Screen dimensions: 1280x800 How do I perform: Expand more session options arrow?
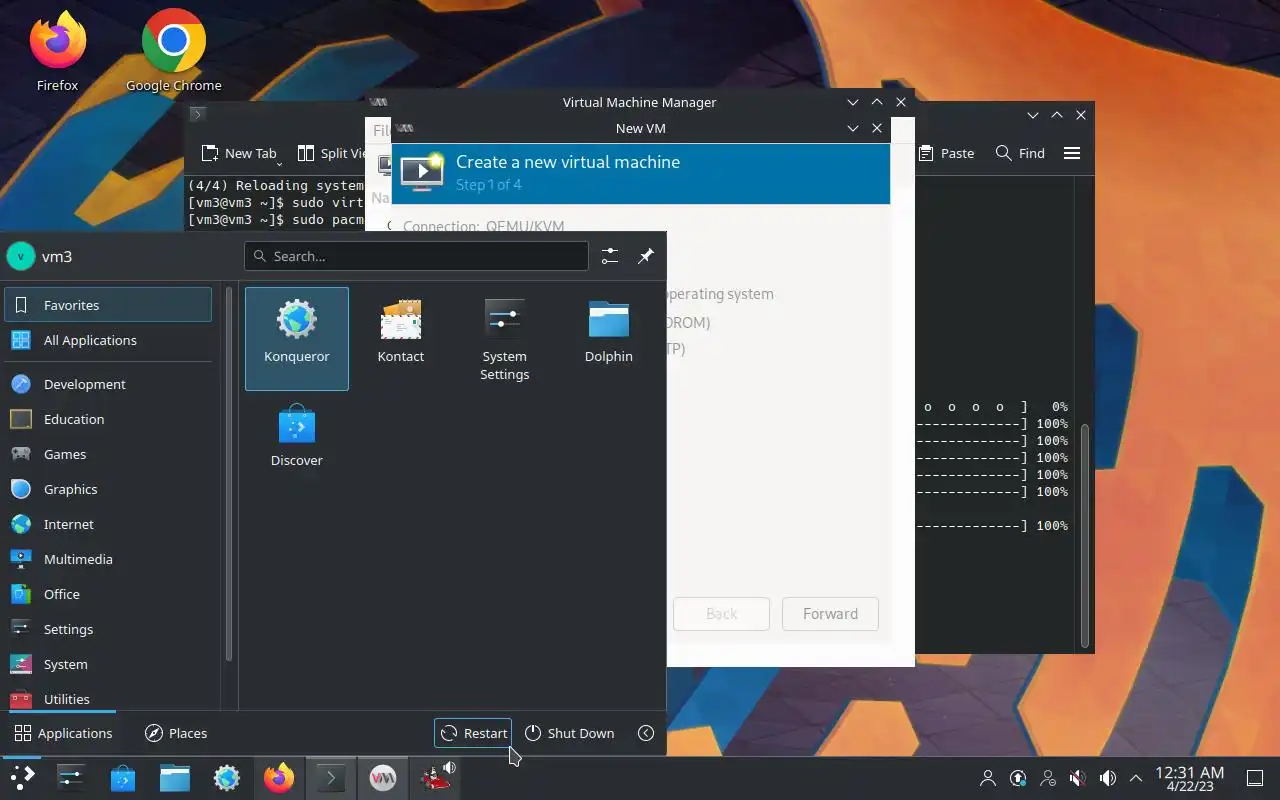646,733
